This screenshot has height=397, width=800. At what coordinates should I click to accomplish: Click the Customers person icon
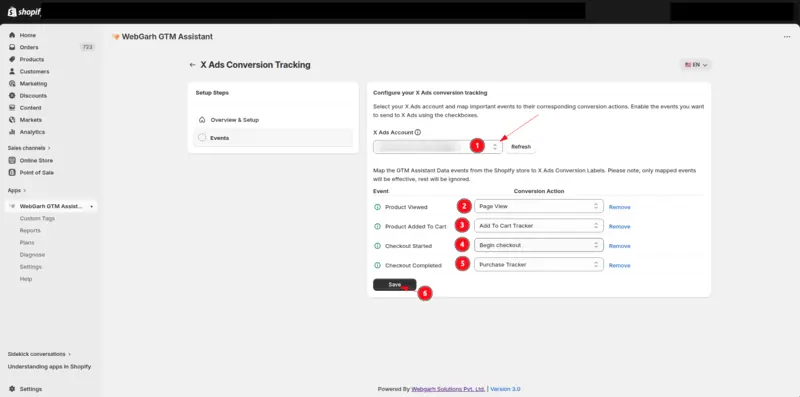[x=12, y=71]
